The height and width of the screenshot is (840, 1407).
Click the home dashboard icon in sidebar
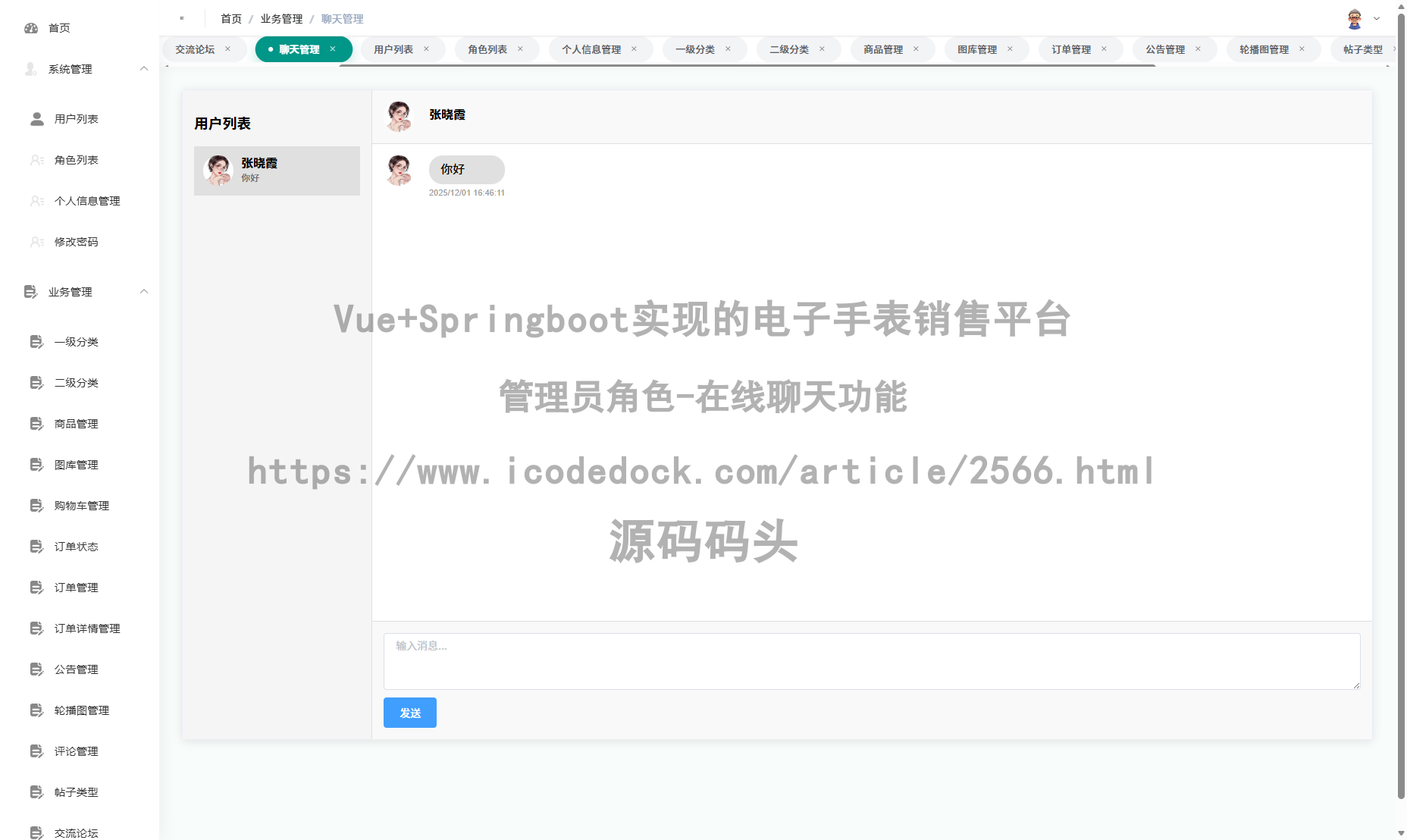(x=31, y=28)
